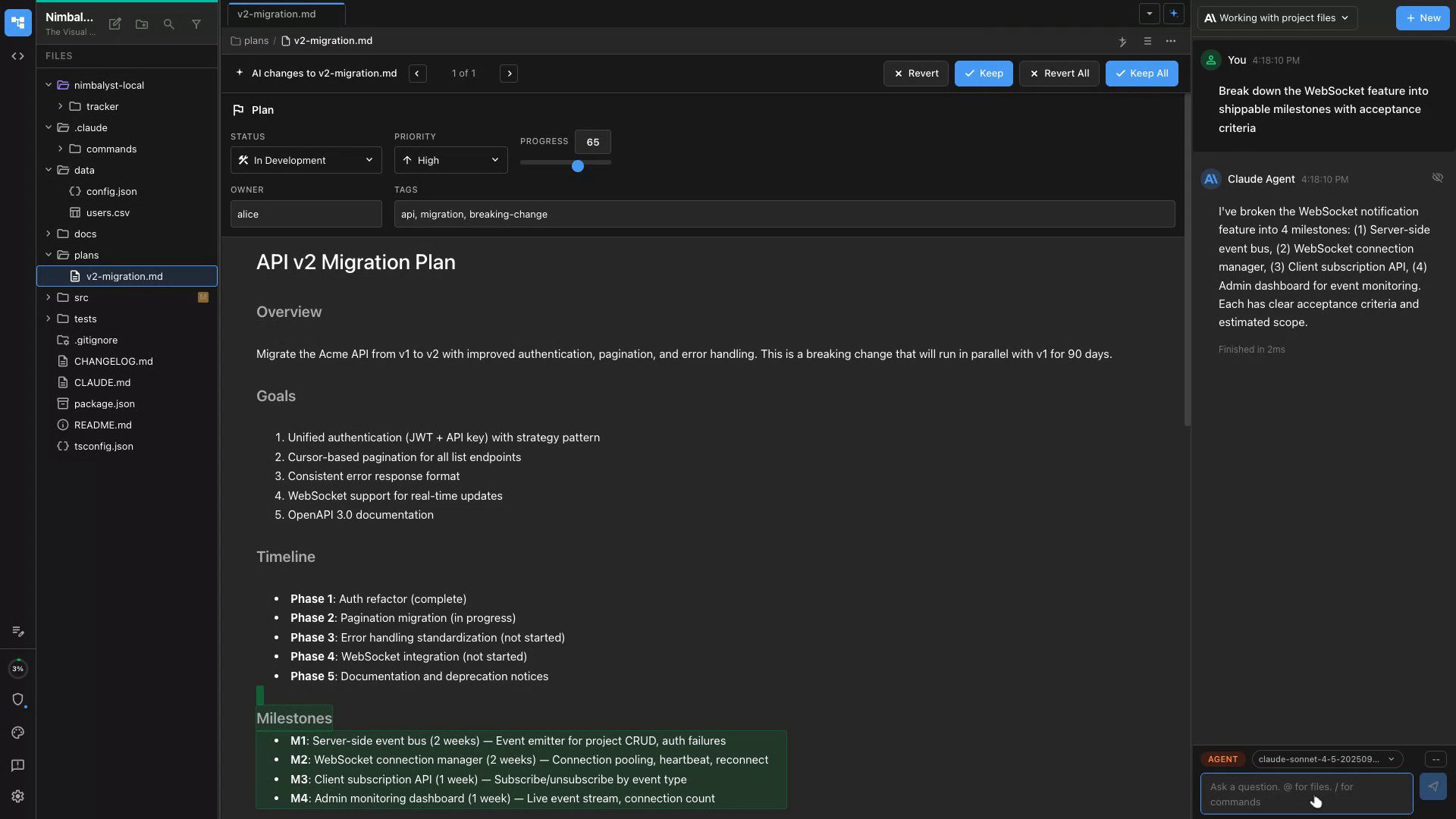Create a new file in the sidebar
Image resolution: width=1456 pixels, height=819 pixels.
115,24
